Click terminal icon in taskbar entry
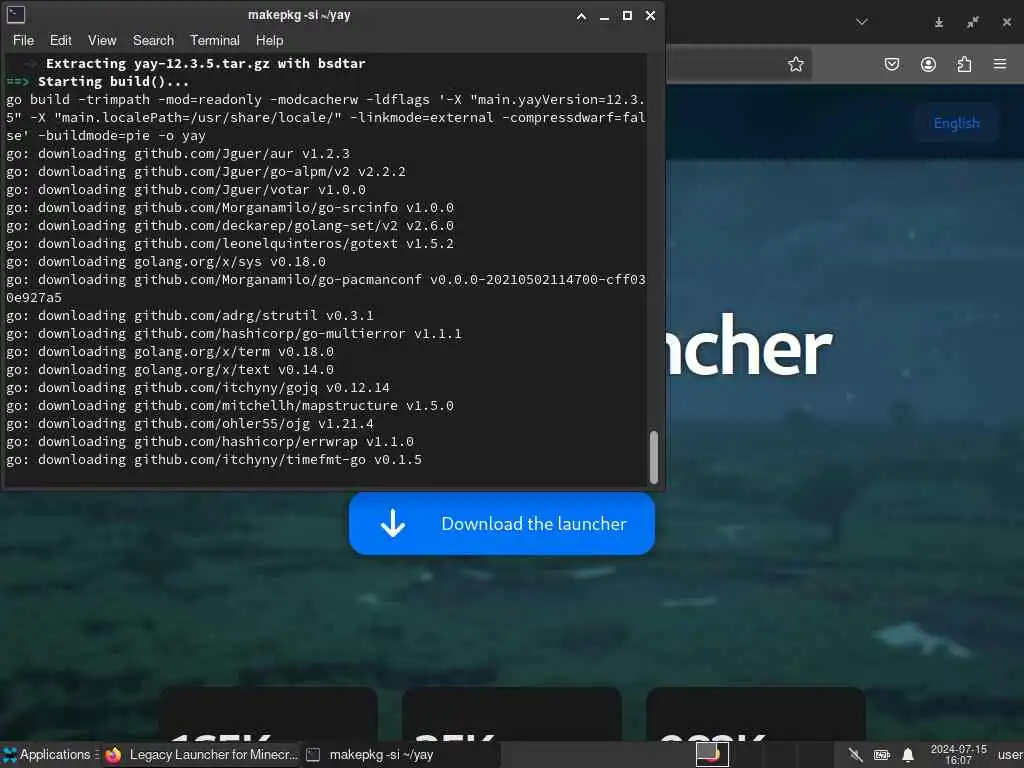This screenshot has height=768, width=1024. coord(313,755)
